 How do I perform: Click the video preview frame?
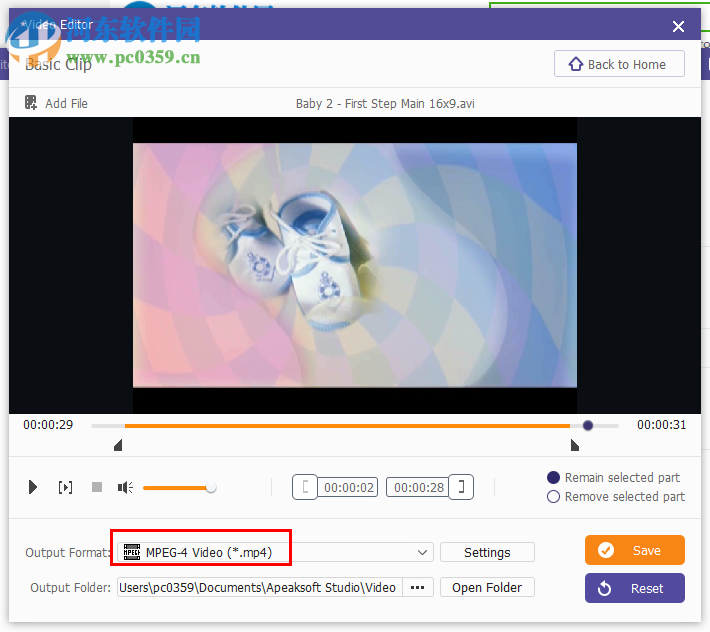pos(355,265)
